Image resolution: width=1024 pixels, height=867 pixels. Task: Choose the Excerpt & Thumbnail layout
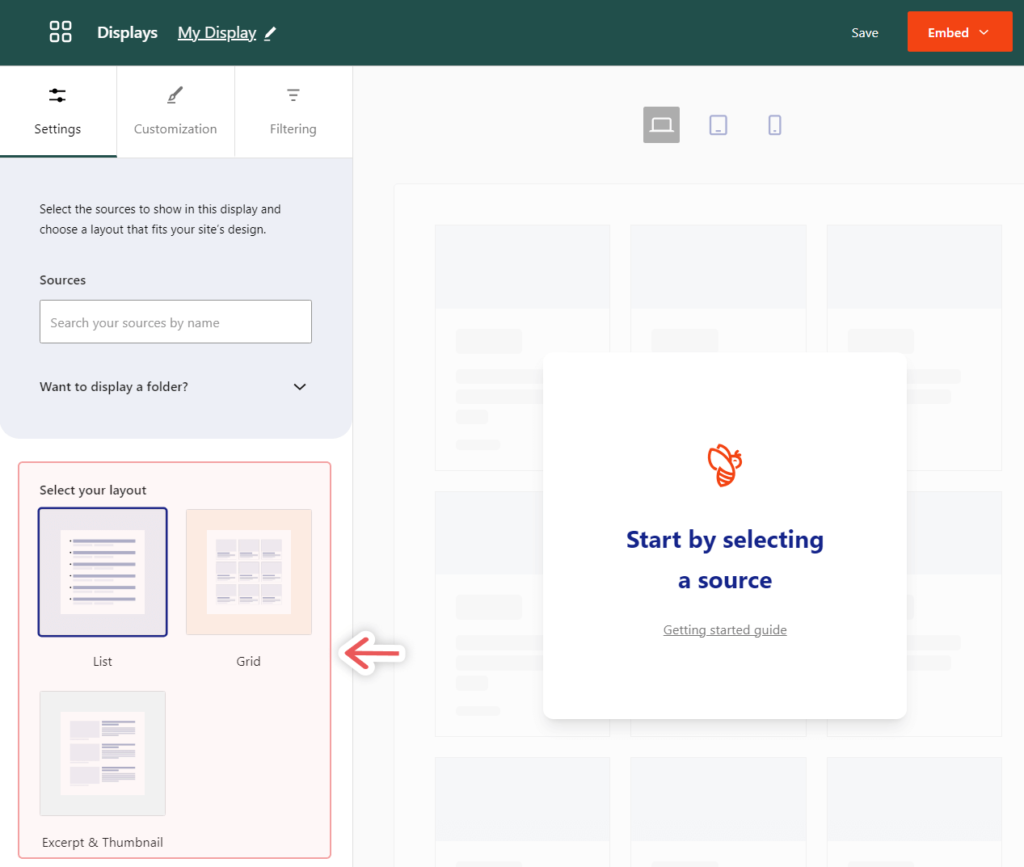point(102,753)
